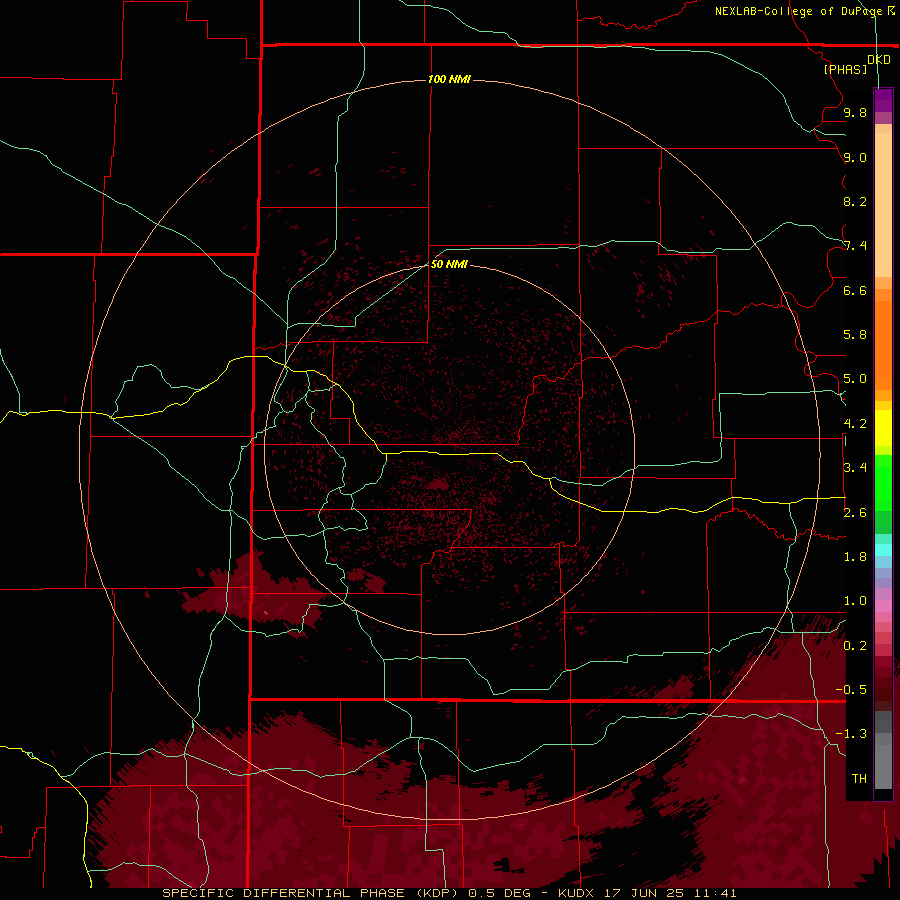This screenshot has height=900, width=900.
Task: Select the 9.8 value on the scale
Action: 855,112
